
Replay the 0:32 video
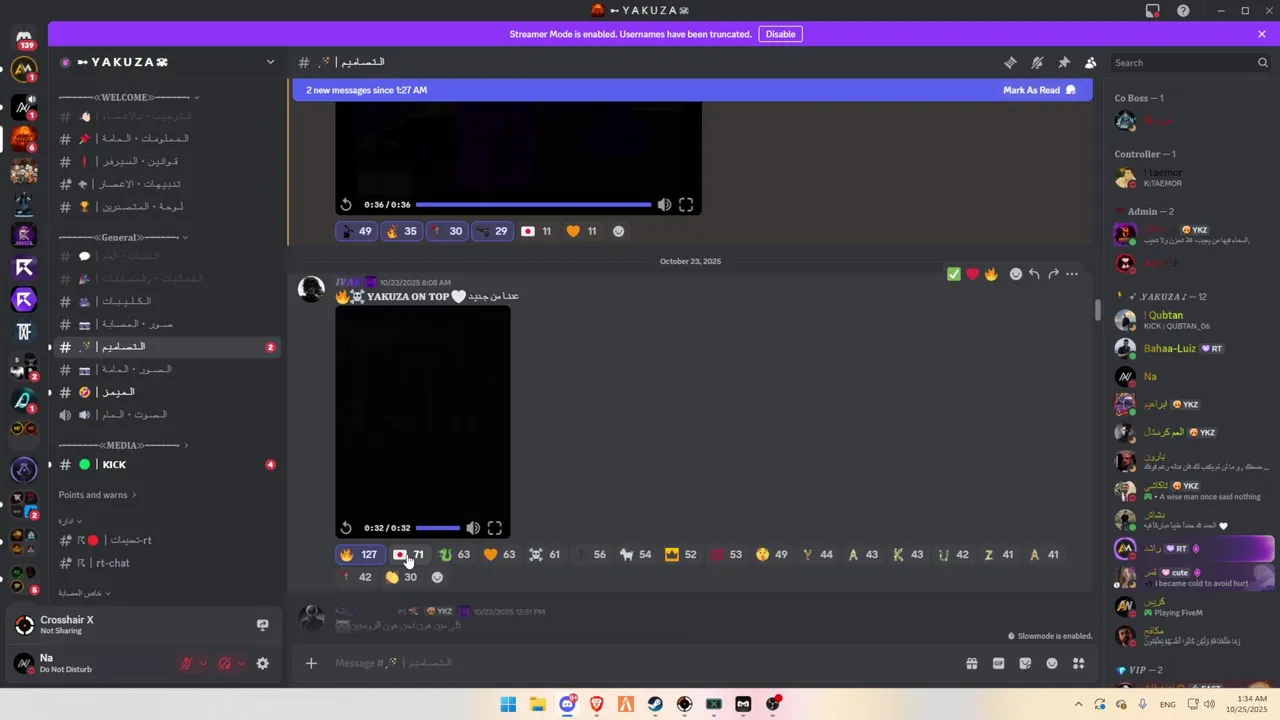pyautogui.click(x=346, y=528)
